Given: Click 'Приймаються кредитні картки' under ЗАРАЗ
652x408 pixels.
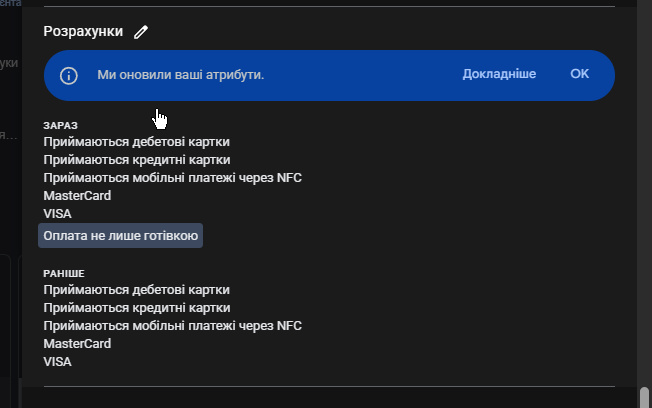Looking at the screenshot, I should pyautogui.click(x=137, y=160).
